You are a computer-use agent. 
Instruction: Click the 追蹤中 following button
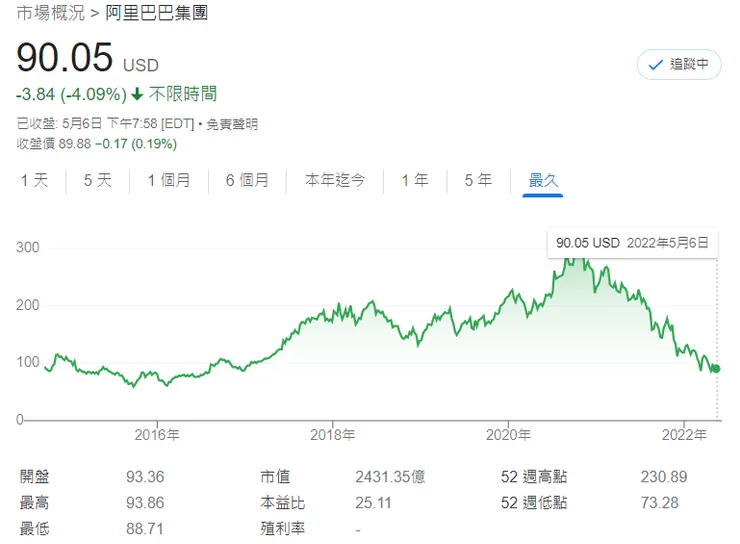[679, 64]
